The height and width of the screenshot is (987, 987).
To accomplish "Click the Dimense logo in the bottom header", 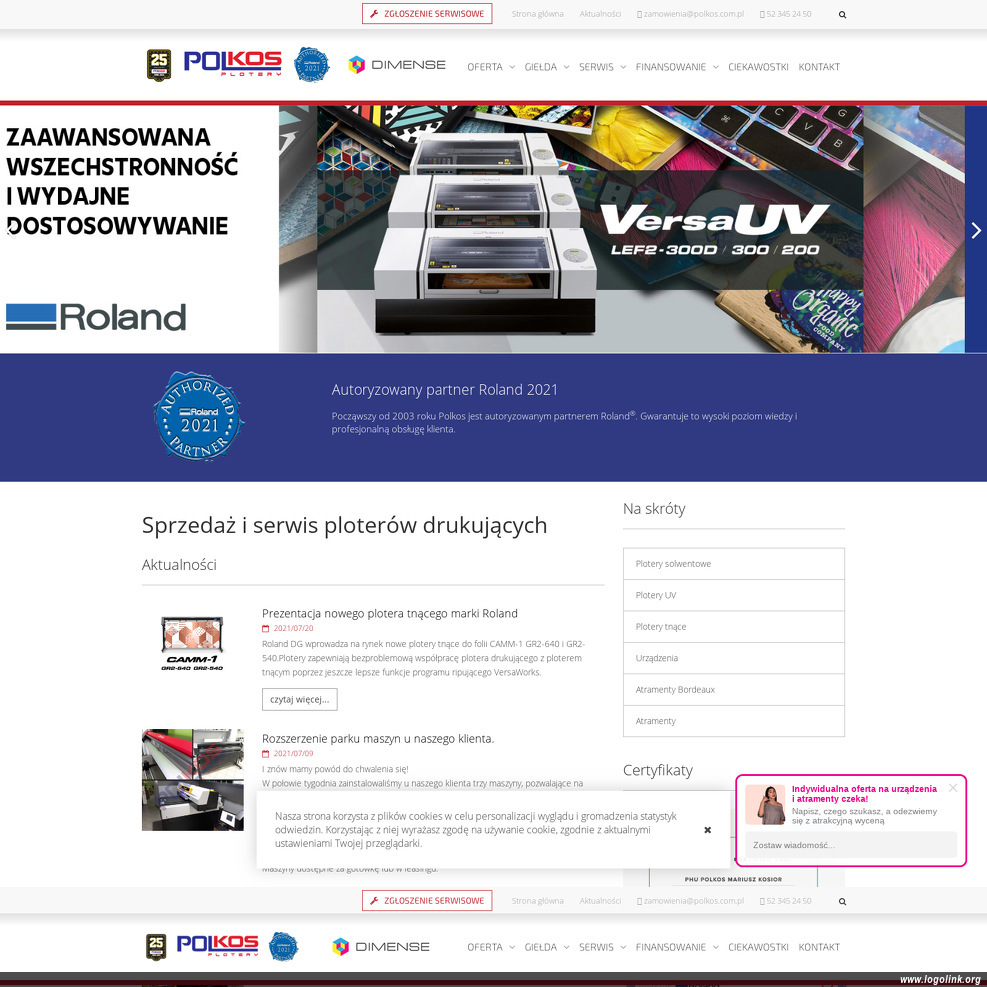I will [381, 947].
